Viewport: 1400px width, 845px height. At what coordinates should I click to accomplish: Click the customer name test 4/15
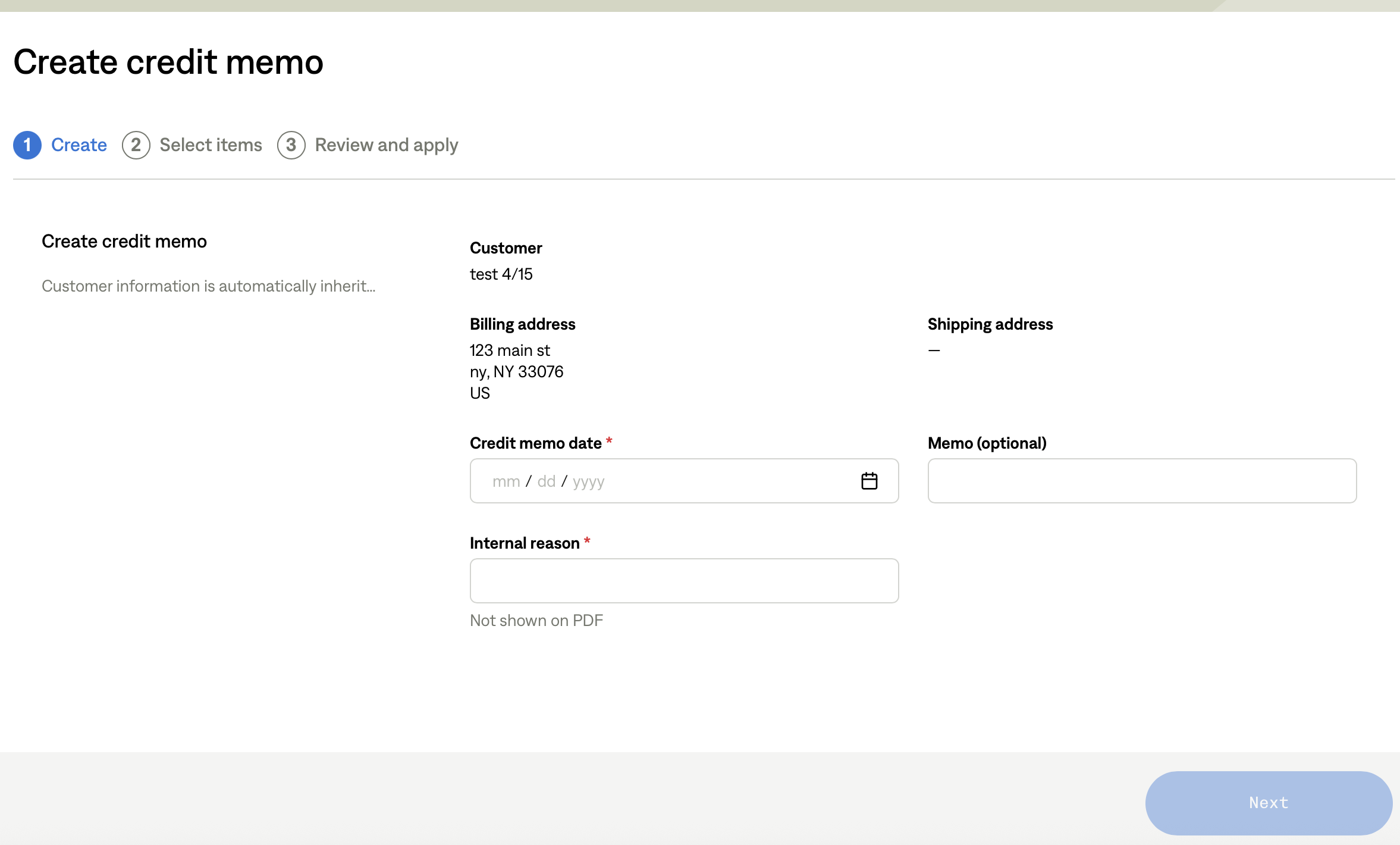click(501, 274)
